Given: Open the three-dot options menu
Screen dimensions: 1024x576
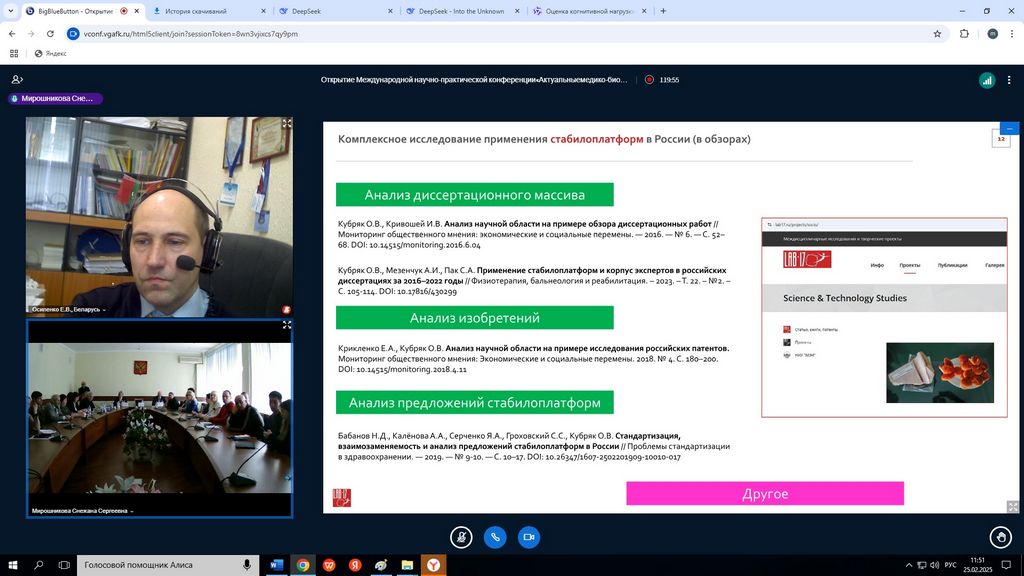Looking at the screenshot, I should point(1010,79).
